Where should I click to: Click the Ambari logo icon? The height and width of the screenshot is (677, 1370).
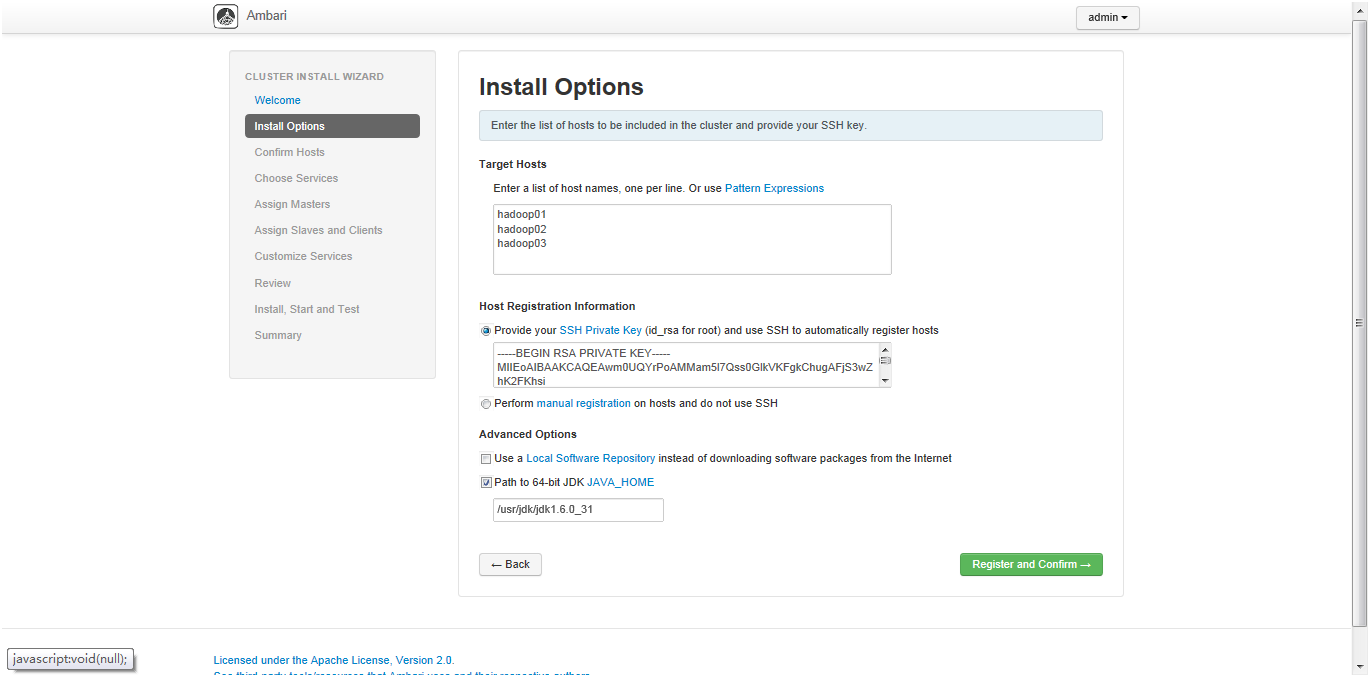coord(226,17)
